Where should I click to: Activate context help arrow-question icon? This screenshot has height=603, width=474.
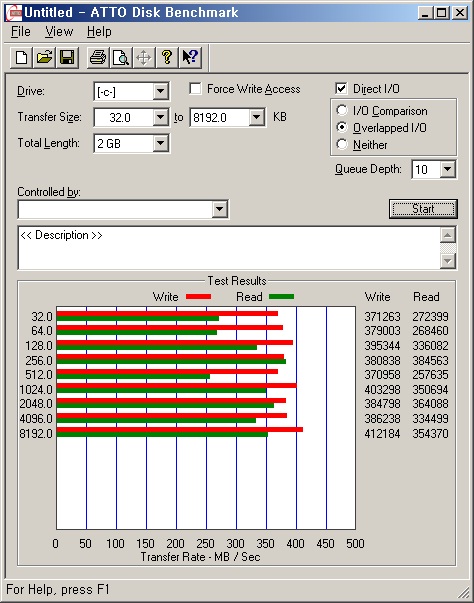click(x=190, y=58)
